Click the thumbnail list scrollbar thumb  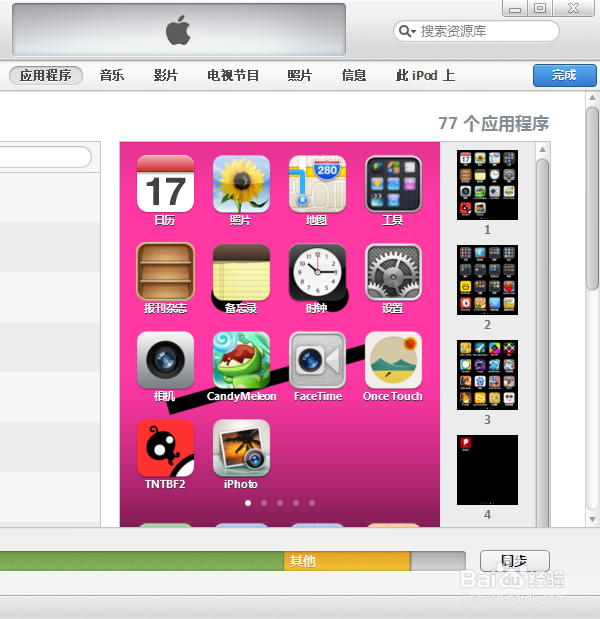click(x=543, y=343)
